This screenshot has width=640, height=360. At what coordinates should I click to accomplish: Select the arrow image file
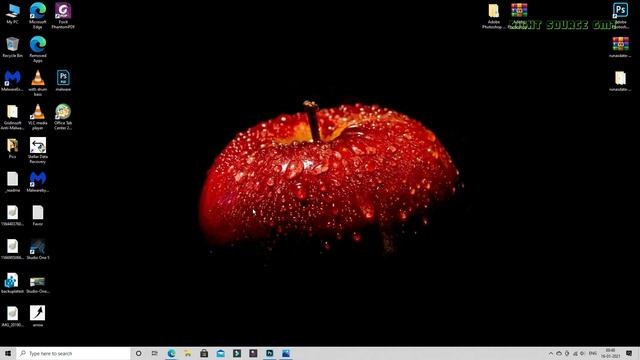coord(38,316)
